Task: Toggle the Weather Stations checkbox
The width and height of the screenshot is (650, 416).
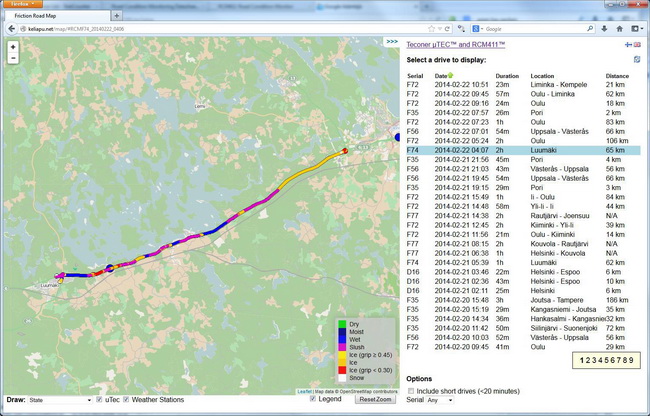Action: coord(126,399)
